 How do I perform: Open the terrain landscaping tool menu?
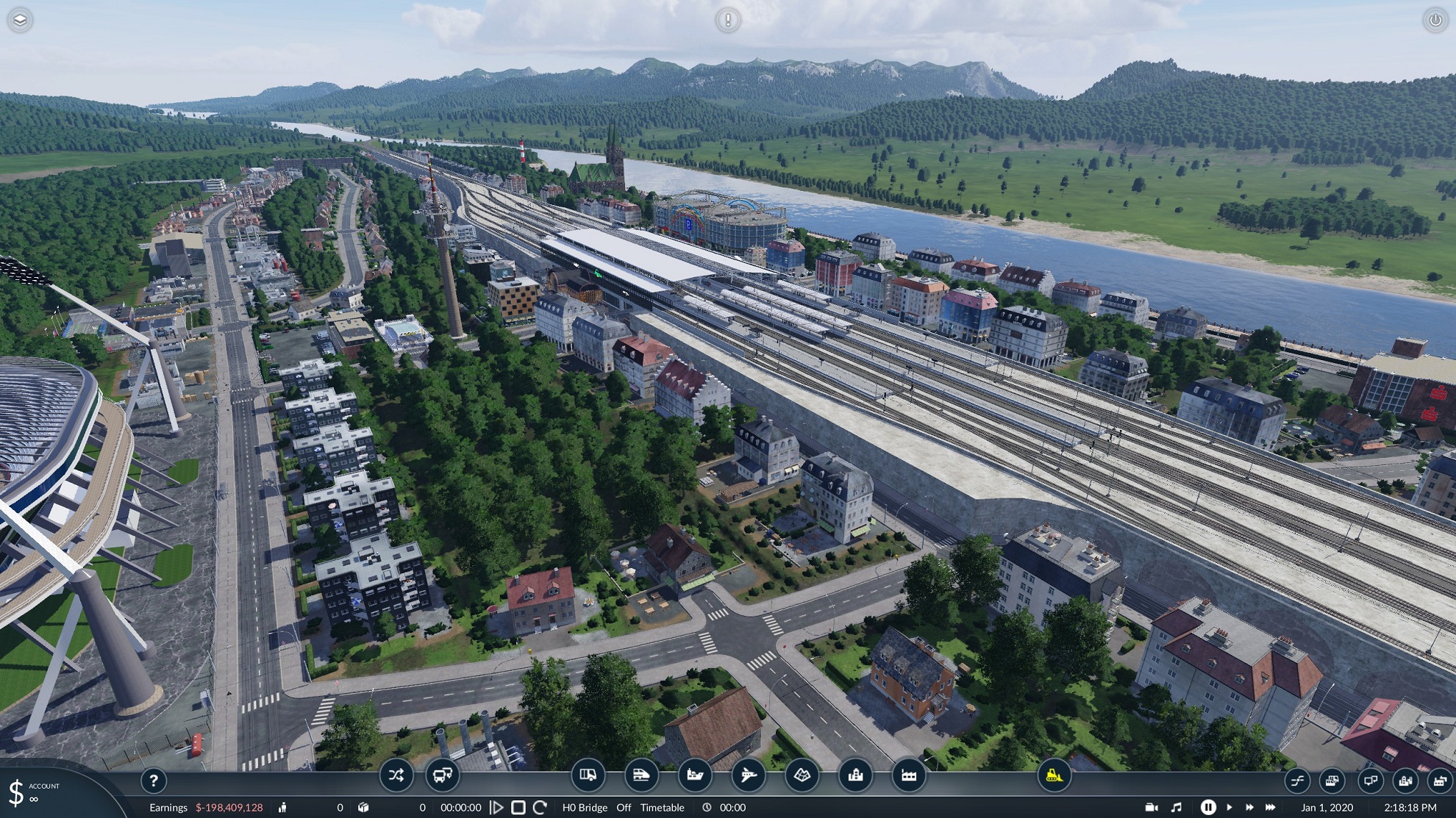802,775
